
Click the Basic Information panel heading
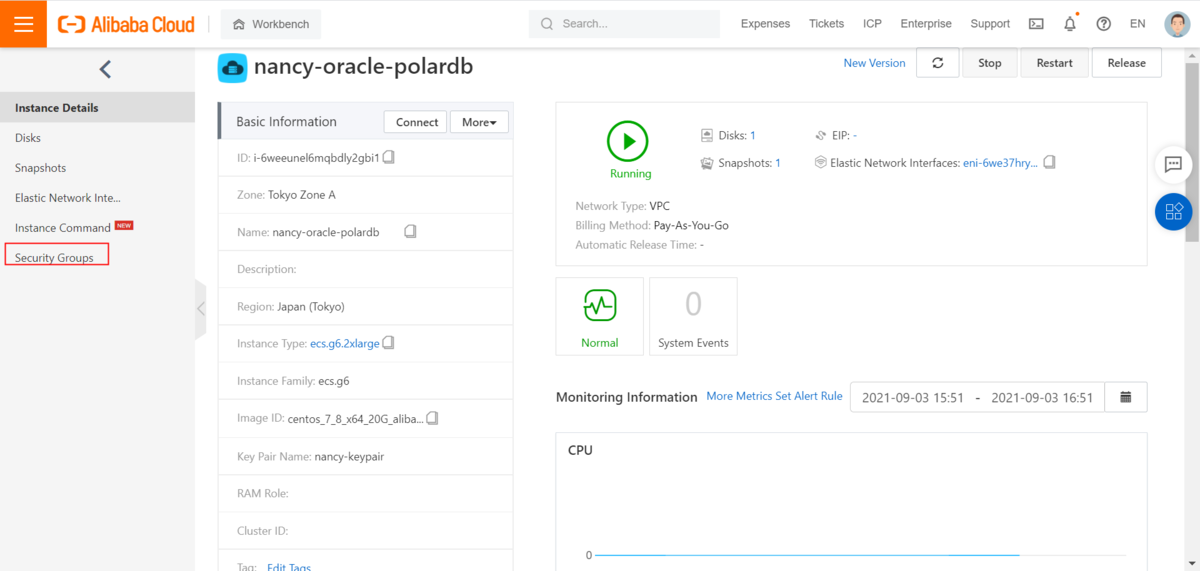tap(286, 122)
